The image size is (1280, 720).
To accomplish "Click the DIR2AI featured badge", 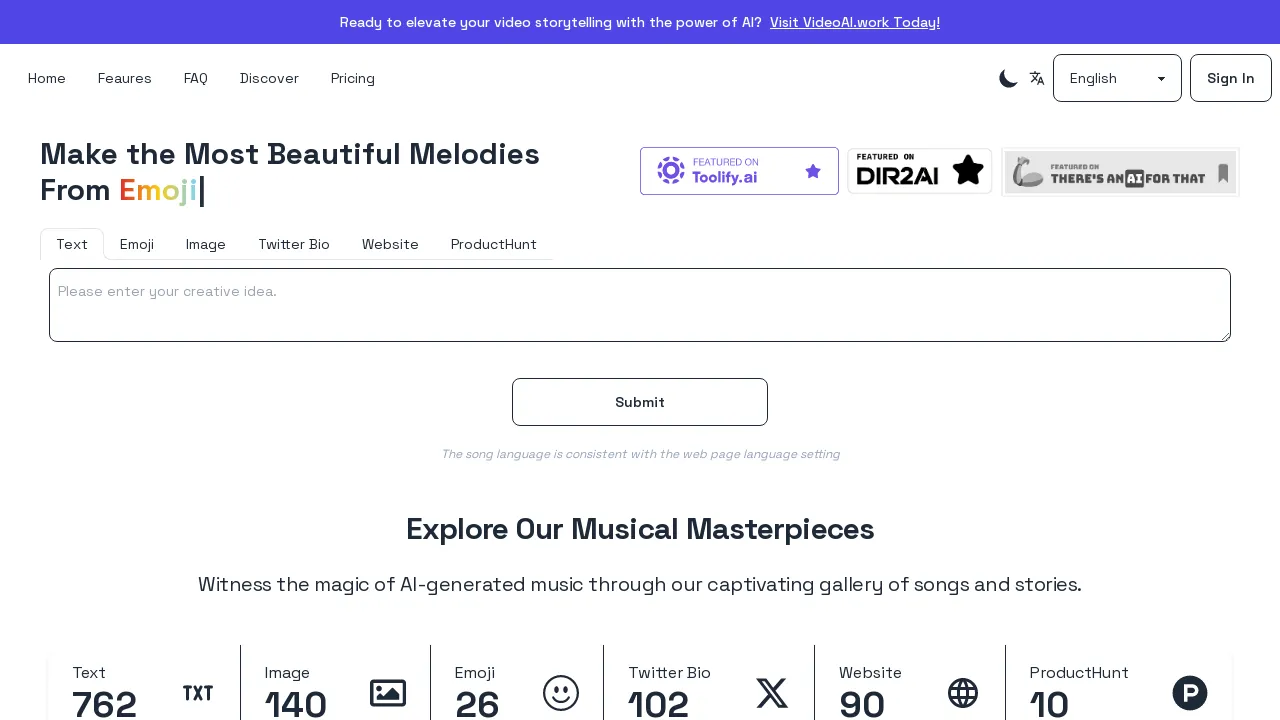I will (x=919, y=170).
